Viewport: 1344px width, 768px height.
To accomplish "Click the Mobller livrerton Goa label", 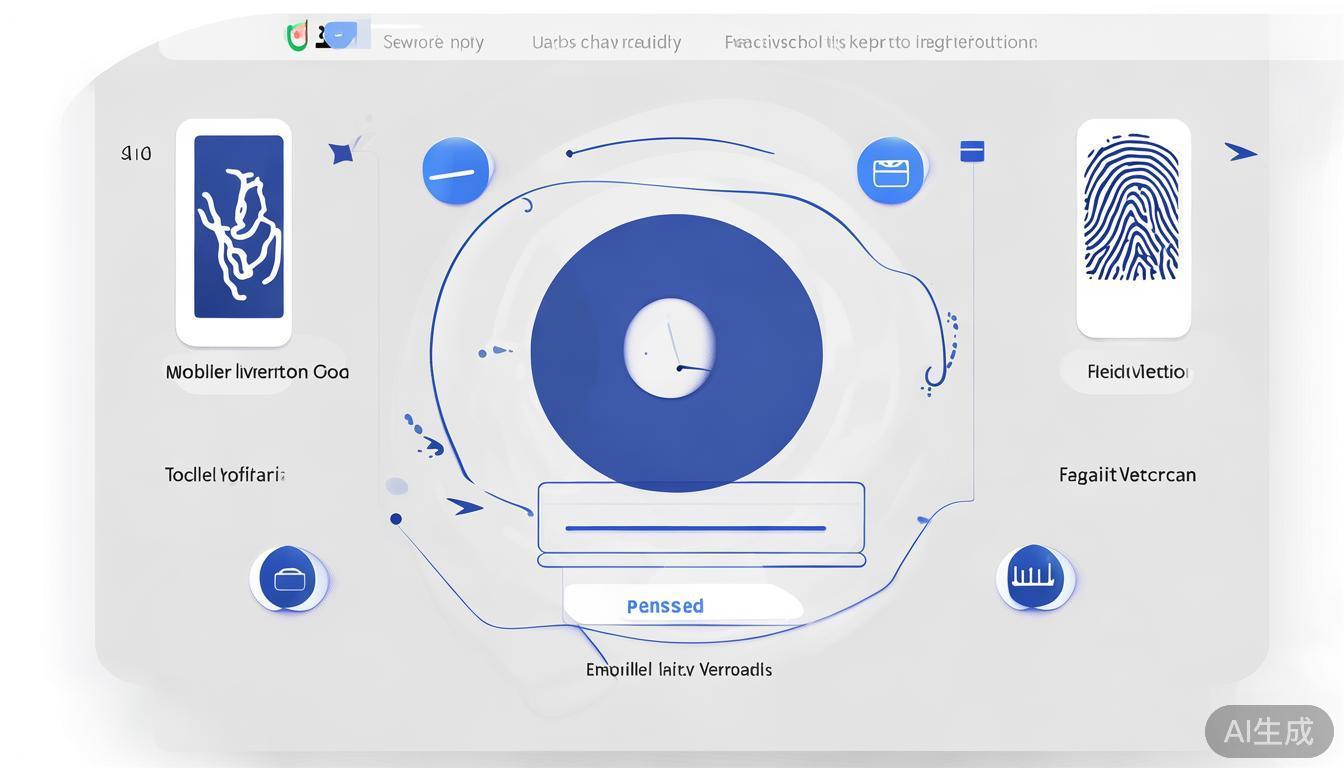I will (x=257, y=372).
